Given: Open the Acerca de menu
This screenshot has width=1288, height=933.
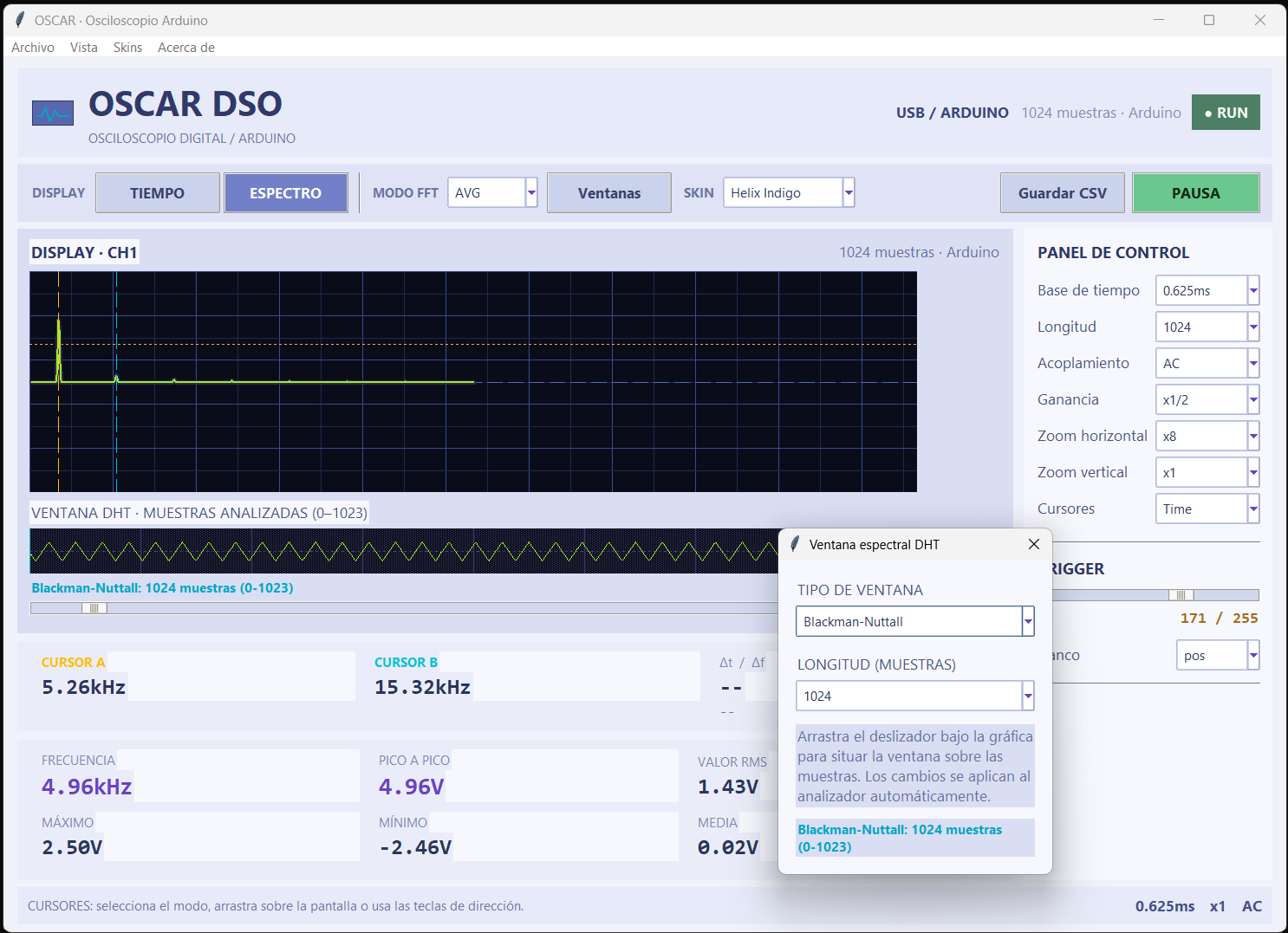Looking at the screenshot, I should [x=186, y=48].
